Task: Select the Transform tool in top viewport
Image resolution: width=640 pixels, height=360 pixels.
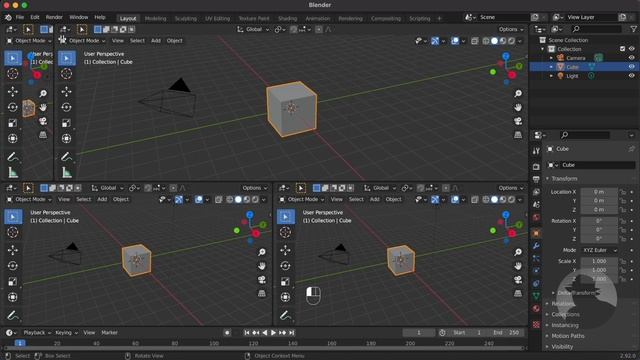Action: [x=67, y=139]
